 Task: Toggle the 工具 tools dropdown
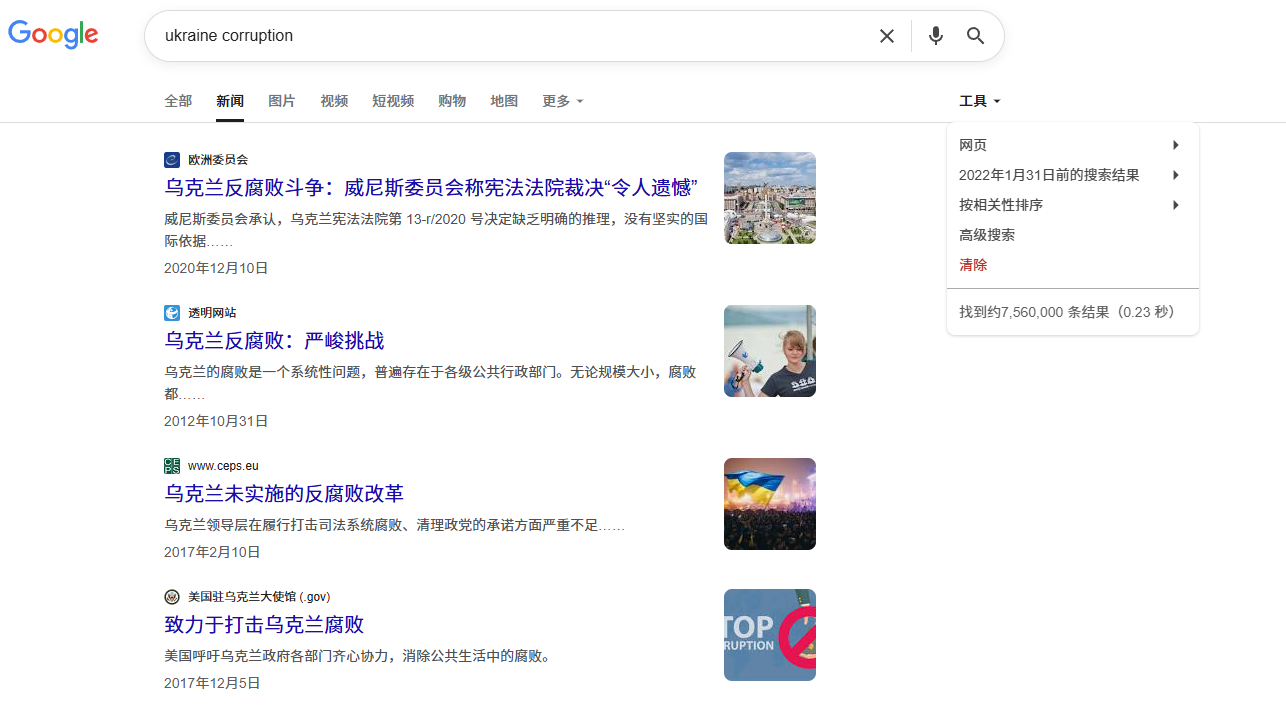[980, 101]
